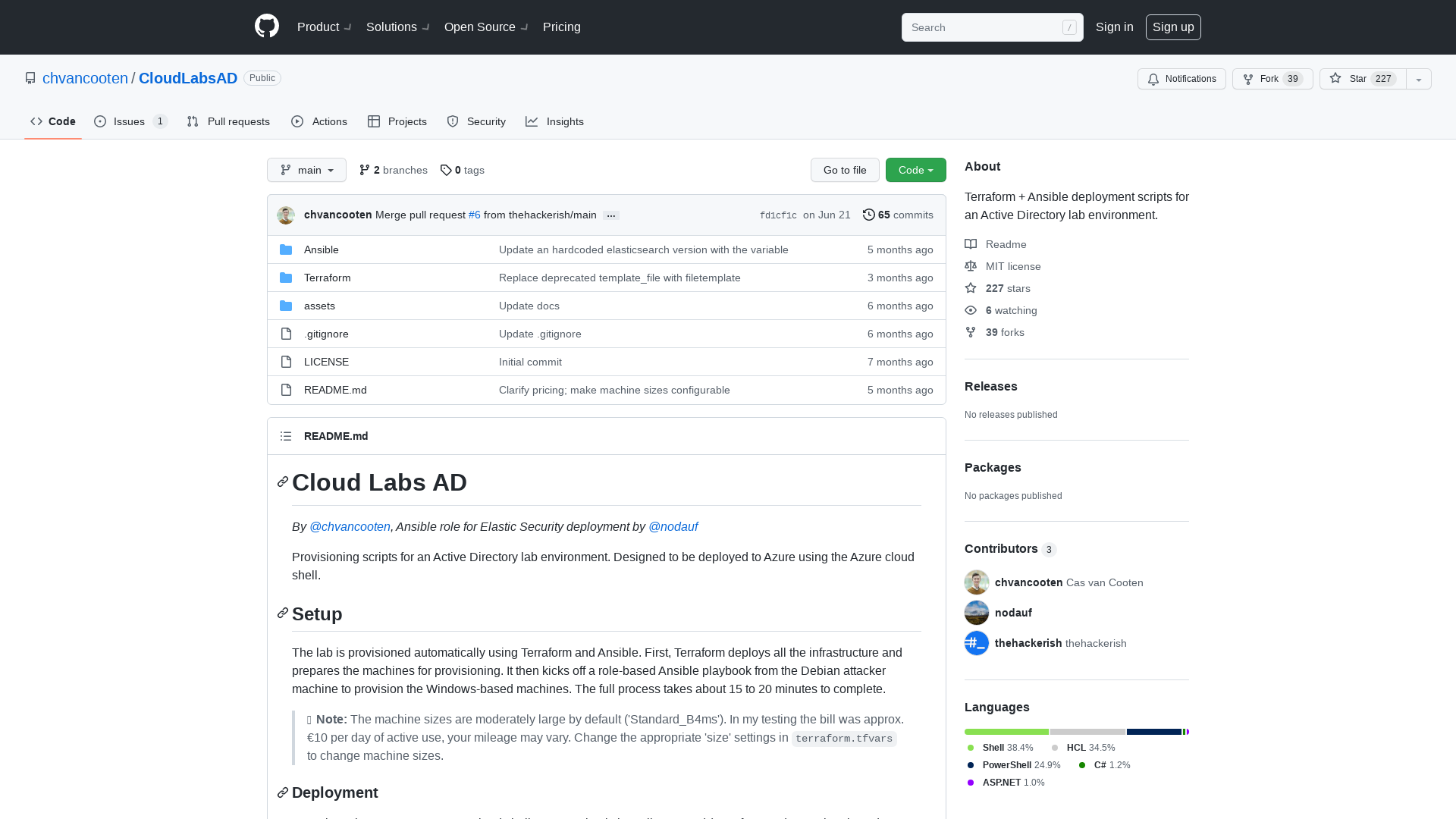Expand the Open Source menu
The height and width of the screenshot is (819, 1456).
tap(487, 27)
